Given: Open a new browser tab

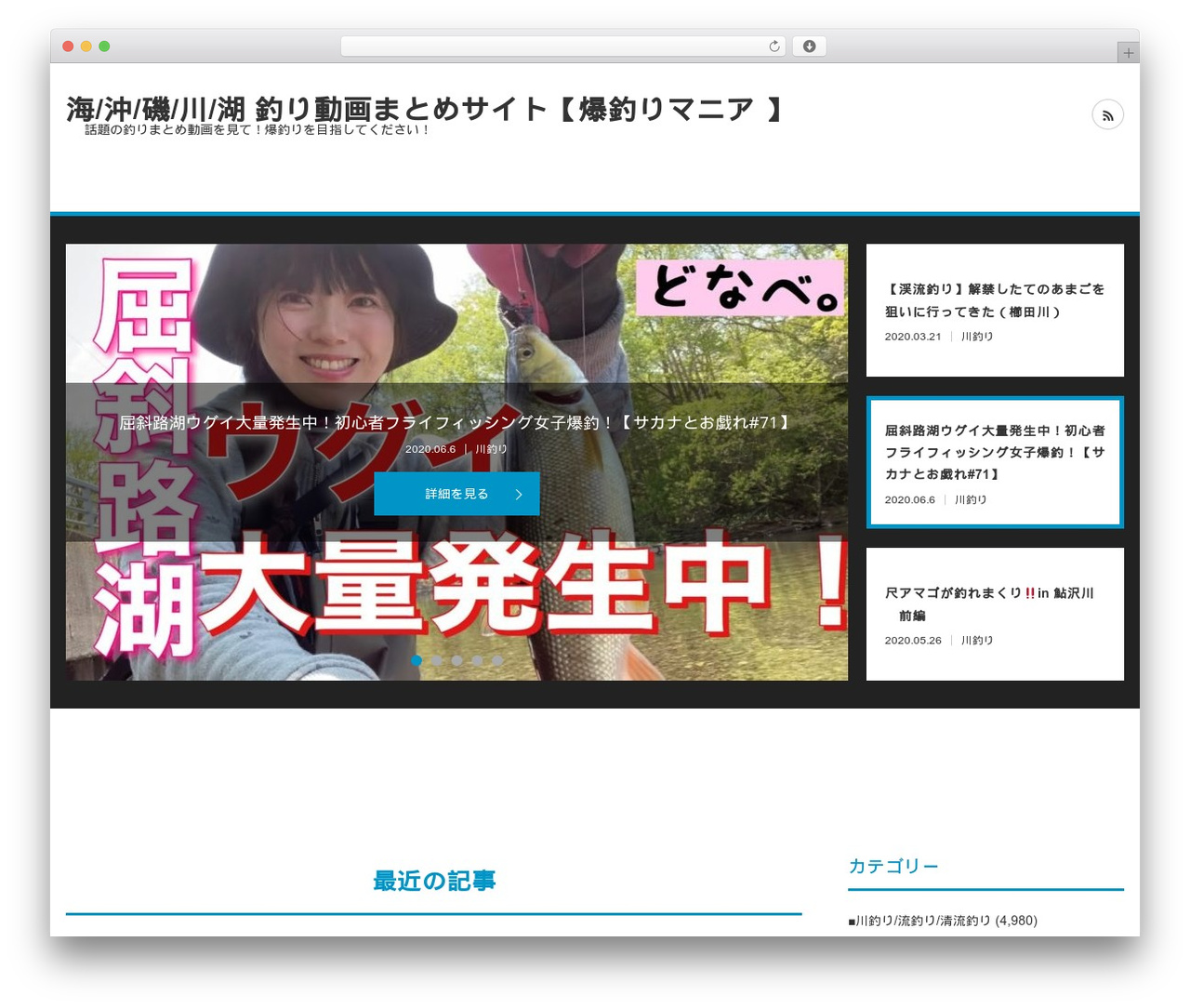Looking at the screenshot, I should coord(1128,53).
